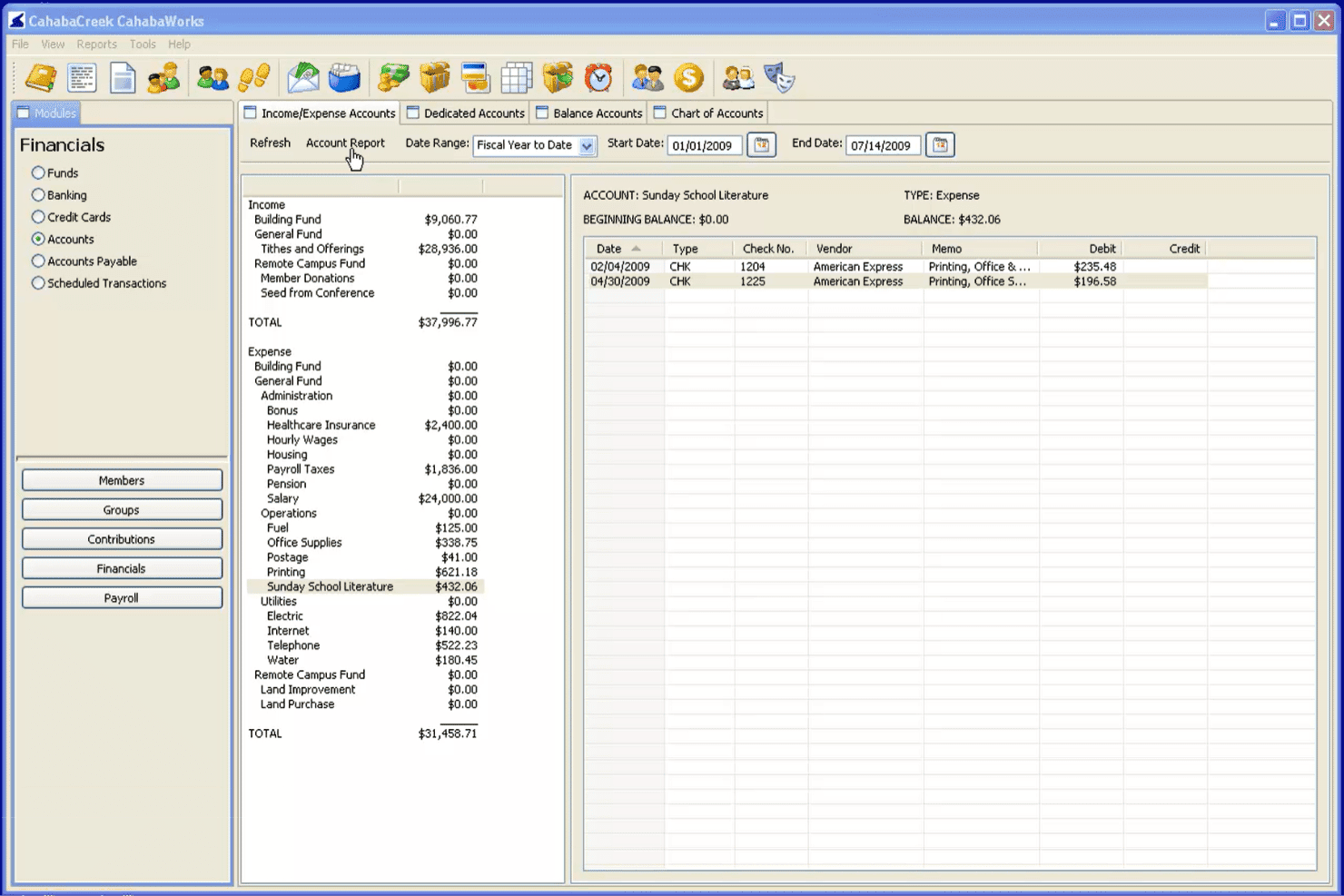The height and width of the screenshot is (896, 1344).
Task: Switch to the Chart of Accounts tab
Action: point(708,113)
